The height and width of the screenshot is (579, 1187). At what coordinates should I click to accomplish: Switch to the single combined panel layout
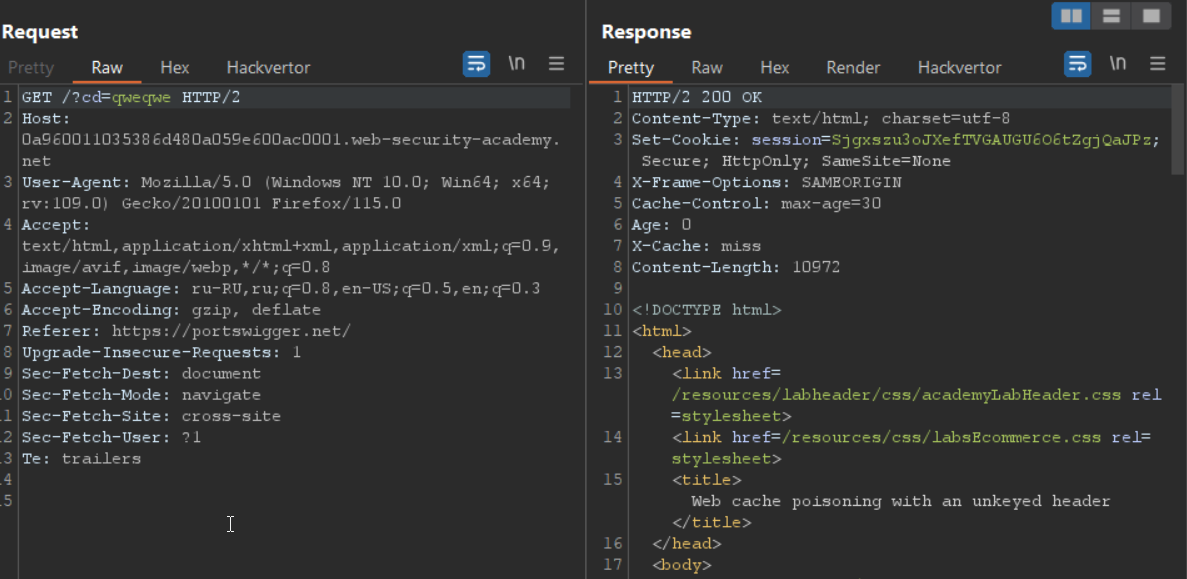tap(1151, 16)
